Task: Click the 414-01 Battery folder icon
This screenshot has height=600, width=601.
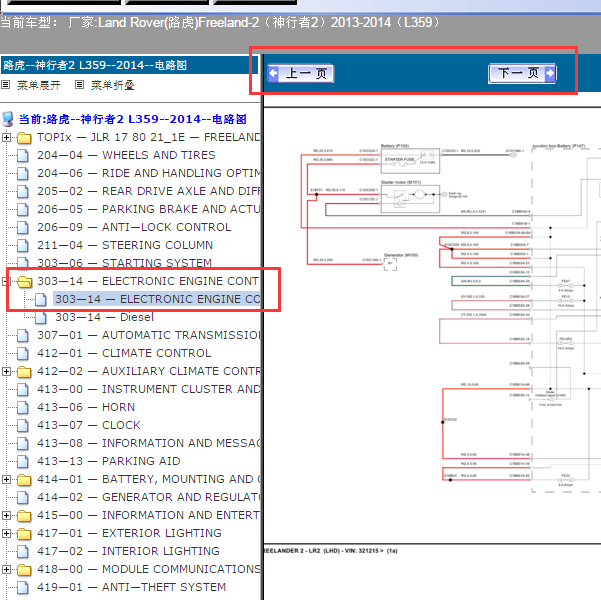Action: (24, 480)
